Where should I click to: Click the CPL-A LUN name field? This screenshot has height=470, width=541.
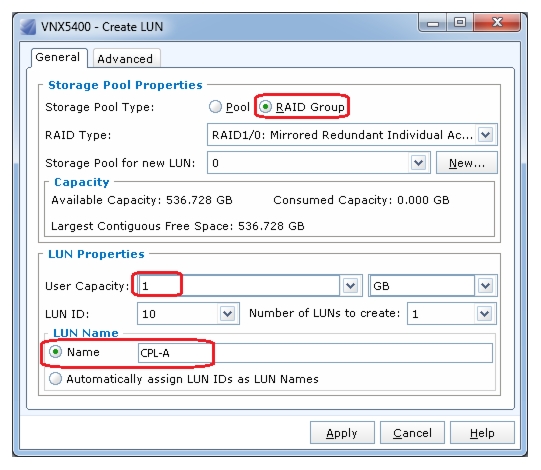tap(315, 353)
